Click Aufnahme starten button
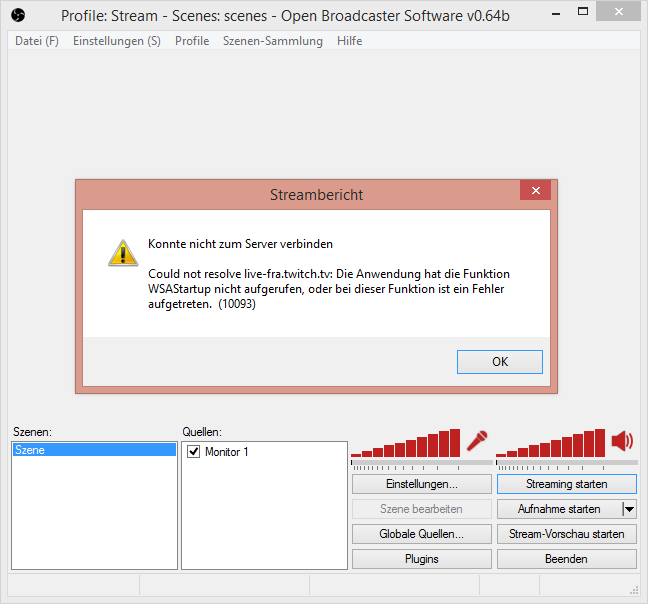Screen dimensions: 648x604 [559, 509]
